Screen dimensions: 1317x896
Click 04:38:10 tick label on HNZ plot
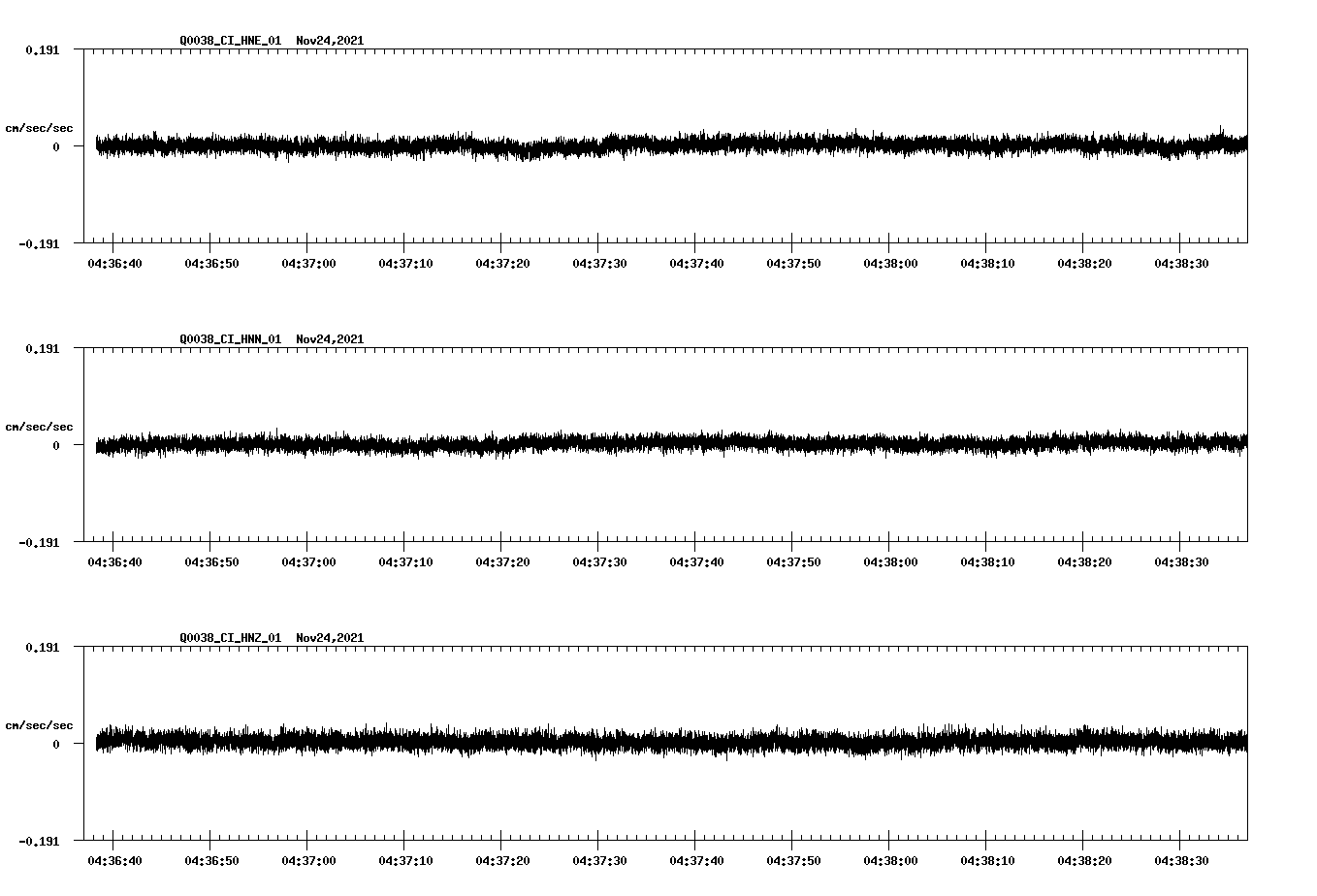987,861
